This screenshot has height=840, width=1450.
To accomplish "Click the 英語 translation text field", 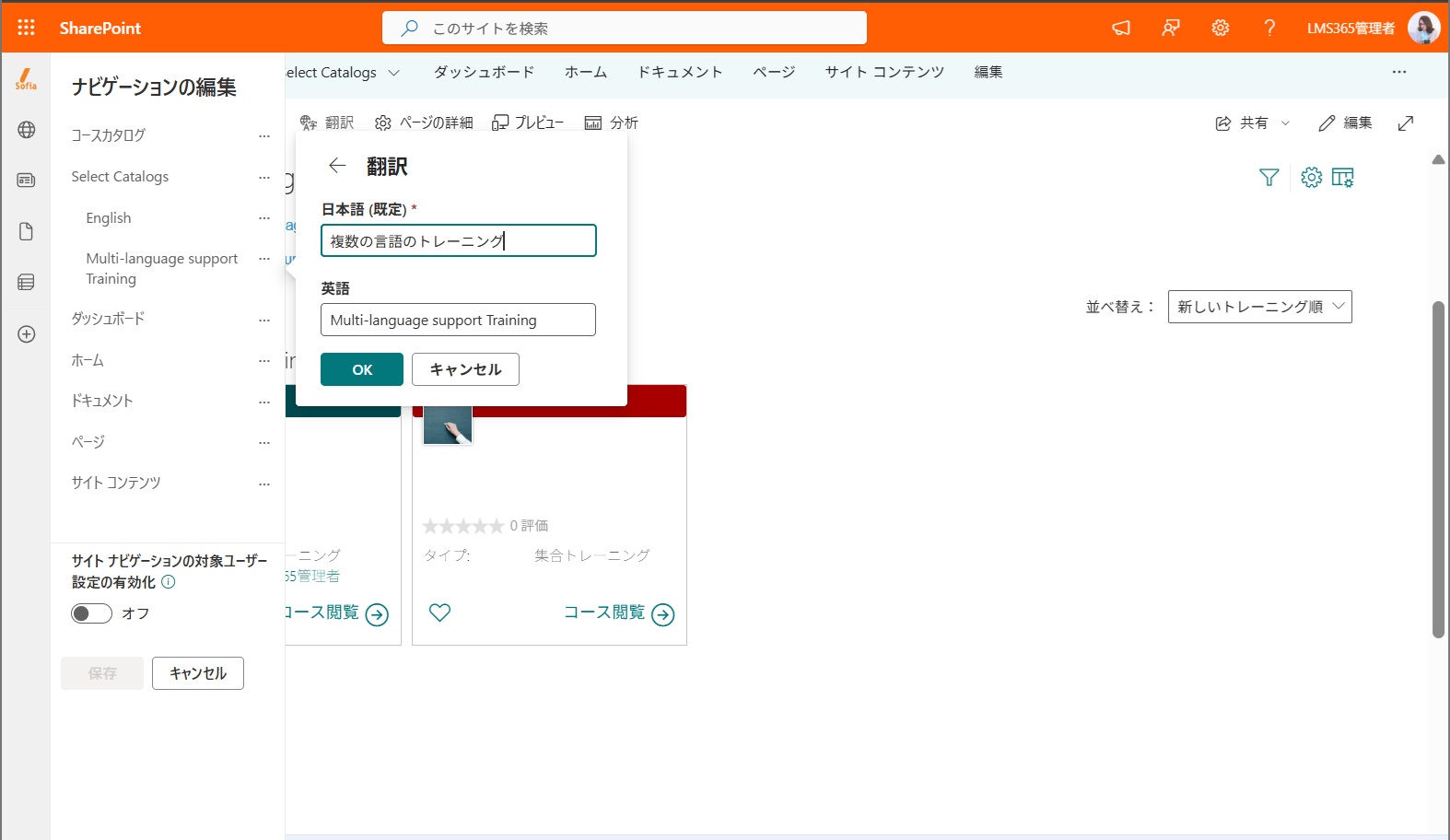I will click(458, 320).
